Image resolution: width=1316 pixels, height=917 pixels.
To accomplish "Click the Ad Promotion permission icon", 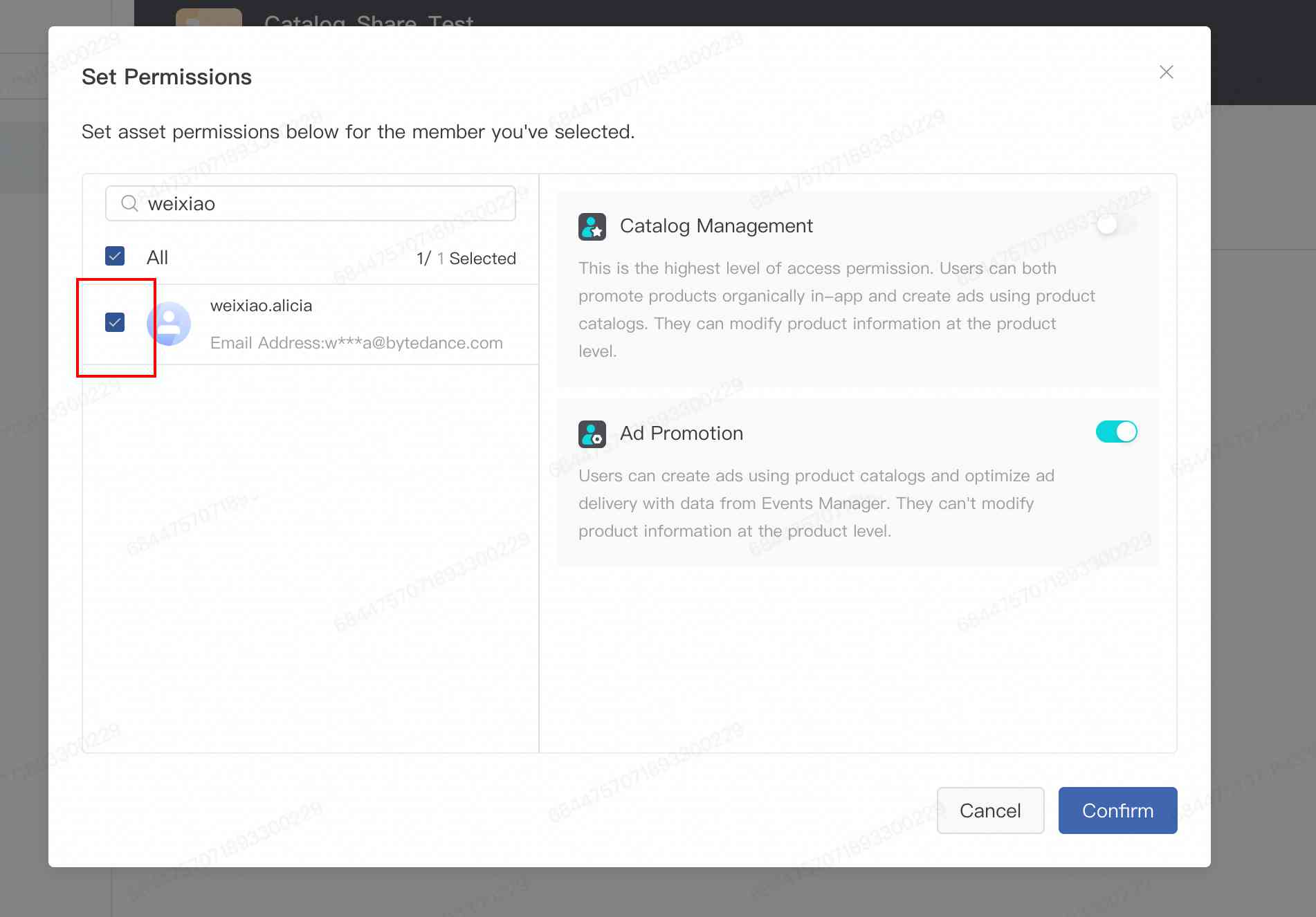I will pos(592,434).
